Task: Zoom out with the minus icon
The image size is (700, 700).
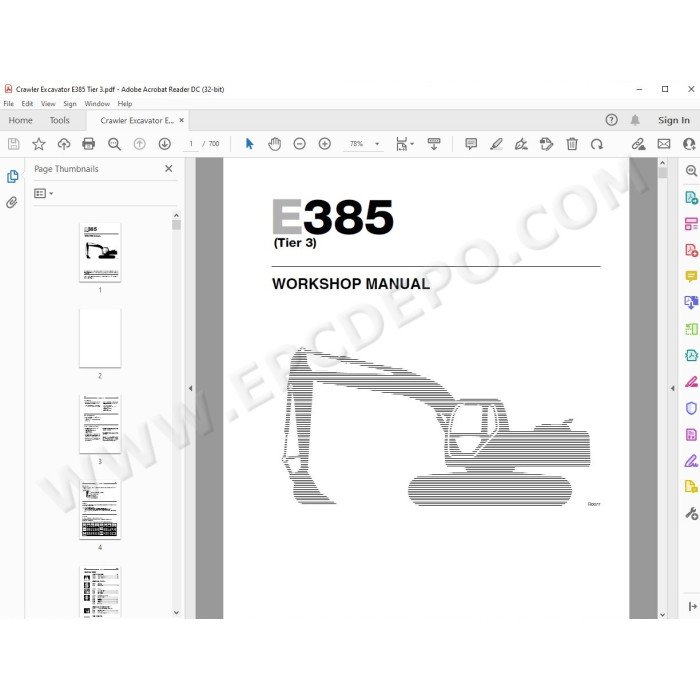Action: (300, 144)
